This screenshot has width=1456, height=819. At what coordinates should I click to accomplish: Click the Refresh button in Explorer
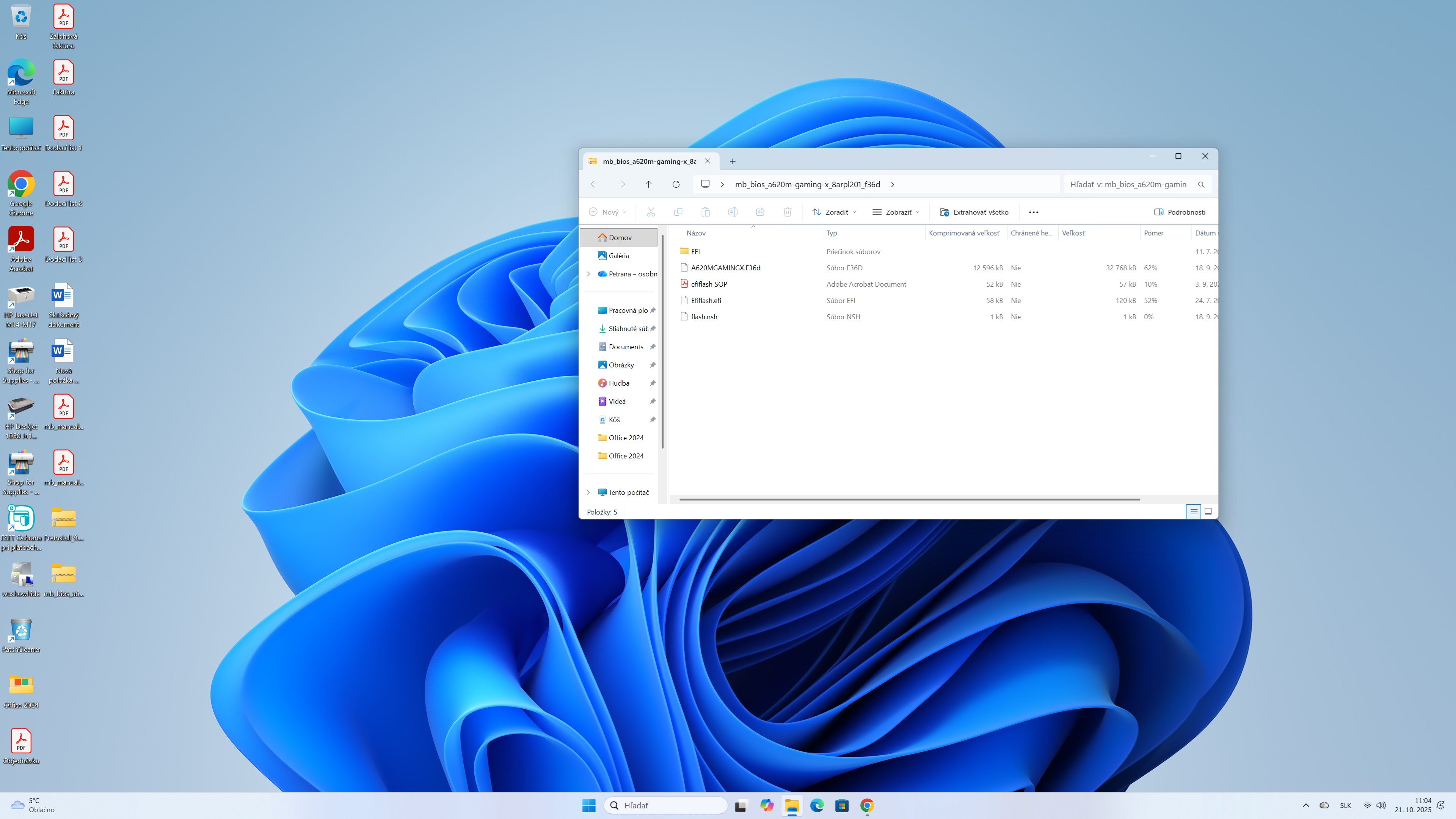pos(675,184)
